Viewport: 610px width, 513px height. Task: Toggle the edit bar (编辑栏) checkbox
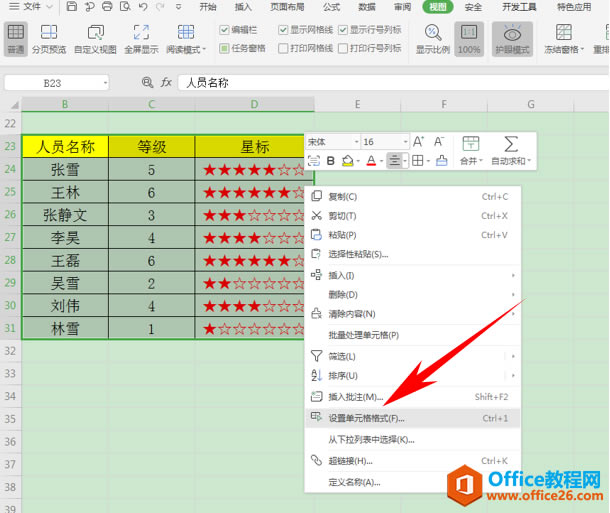(224, 30)
